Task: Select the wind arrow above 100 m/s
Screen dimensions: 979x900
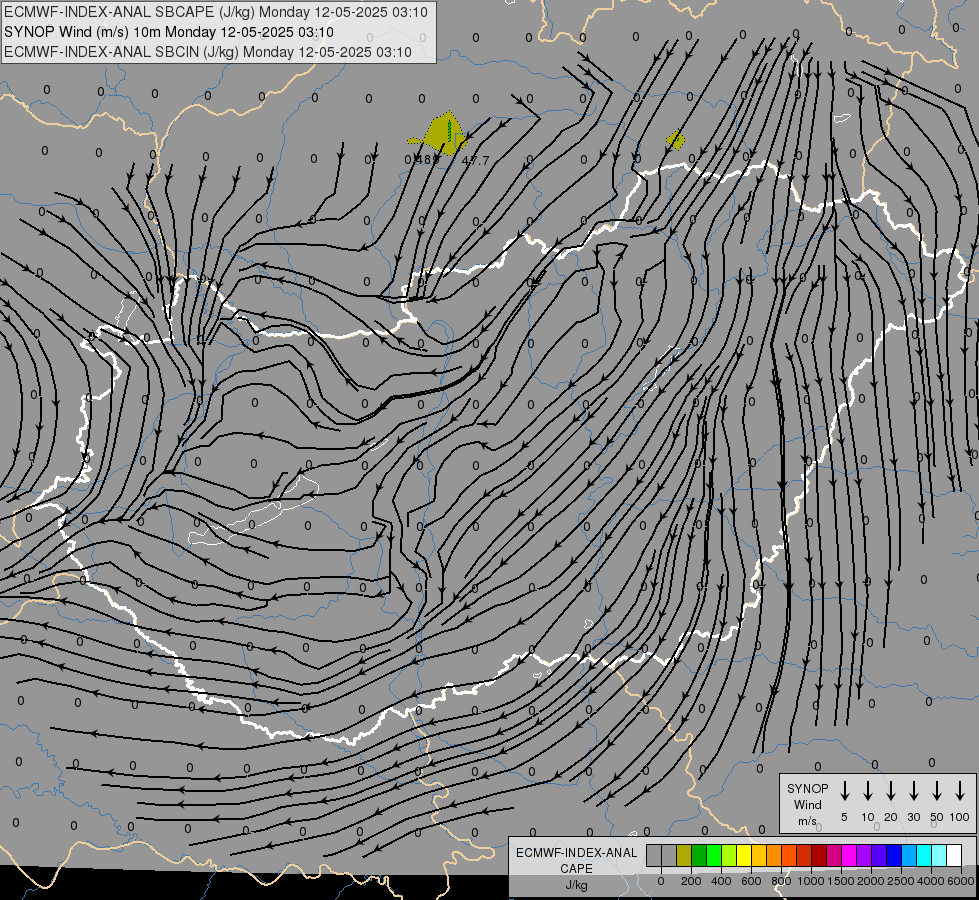Action: point(960,791)
